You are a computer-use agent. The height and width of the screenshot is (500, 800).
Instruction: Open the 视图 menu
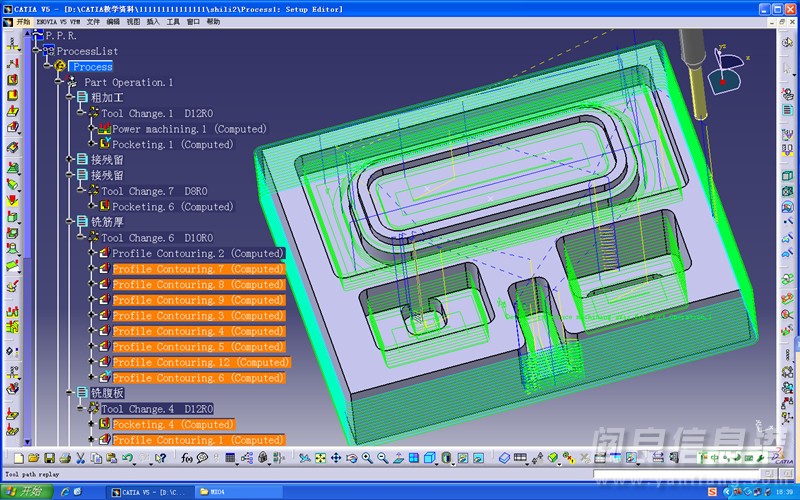(x=133, y=22)
